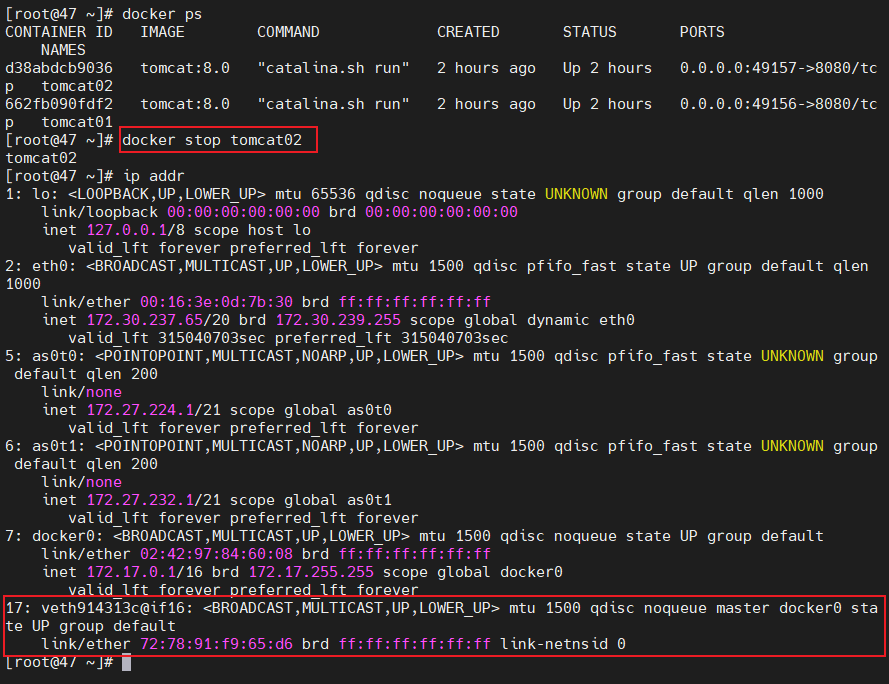
Task: Click docker0 IP address 172.17.0.1
Action: tap(122, 572)
